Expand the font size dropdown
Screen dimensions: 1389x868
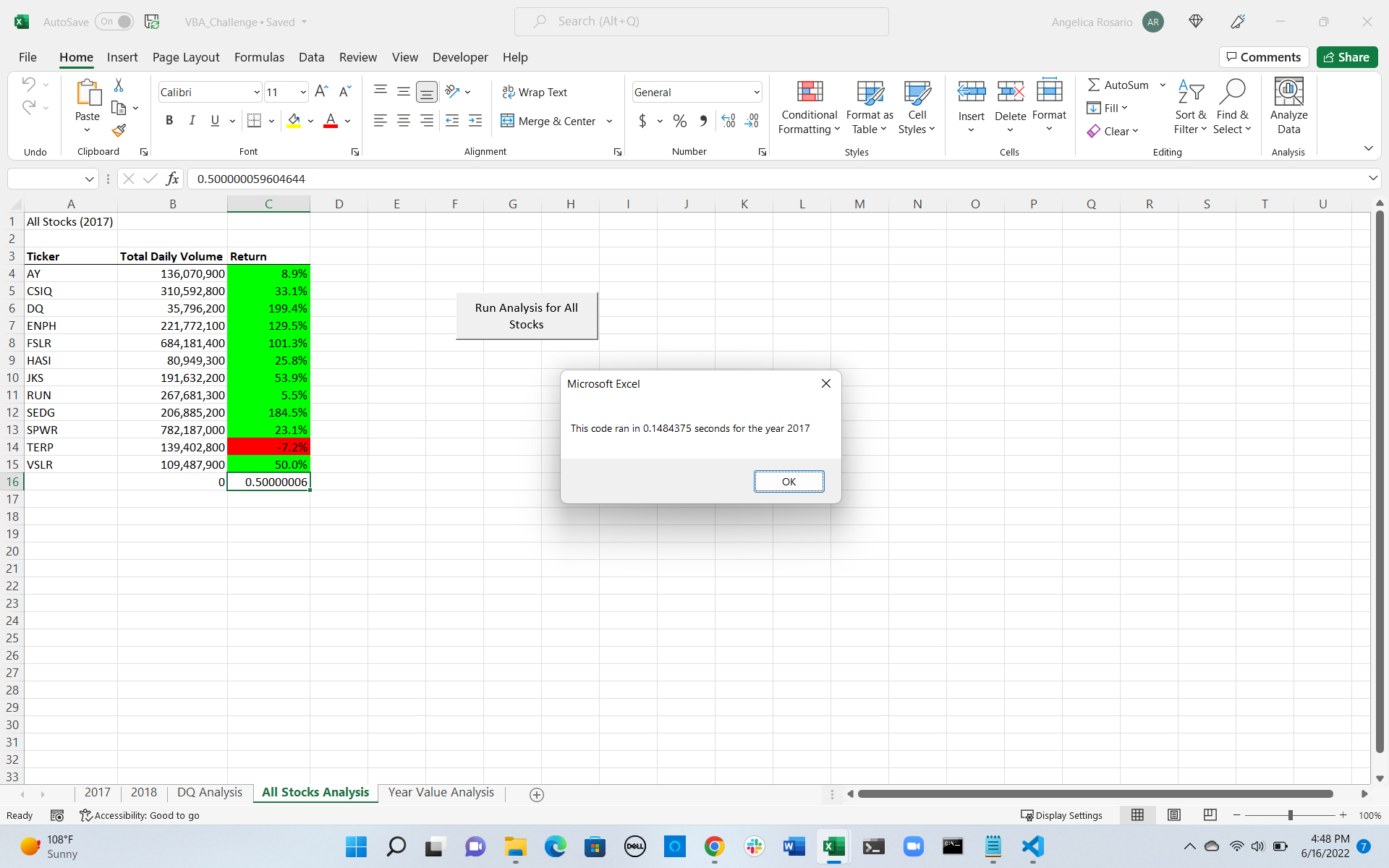click(x=302, y=93)
